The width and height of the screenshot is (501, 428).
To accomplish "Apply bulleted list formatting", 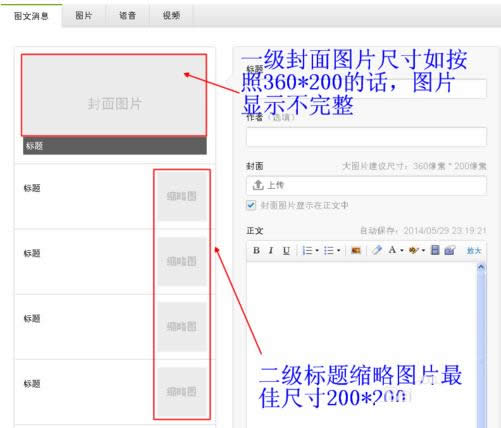I will tap(329, 250).
